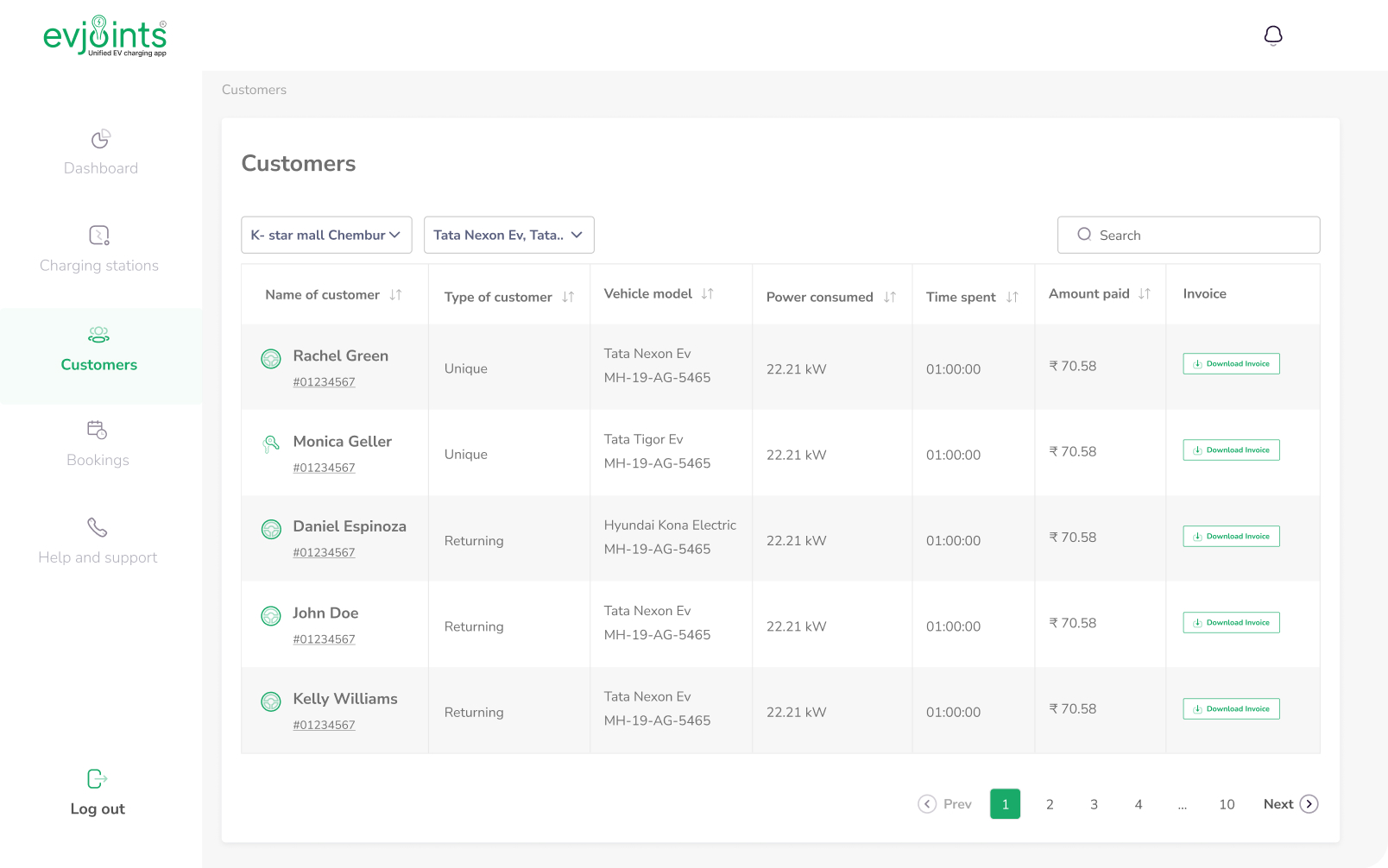Download invoice for Daniel Espinoza

pyautogui.click(x=1231, y=537)
